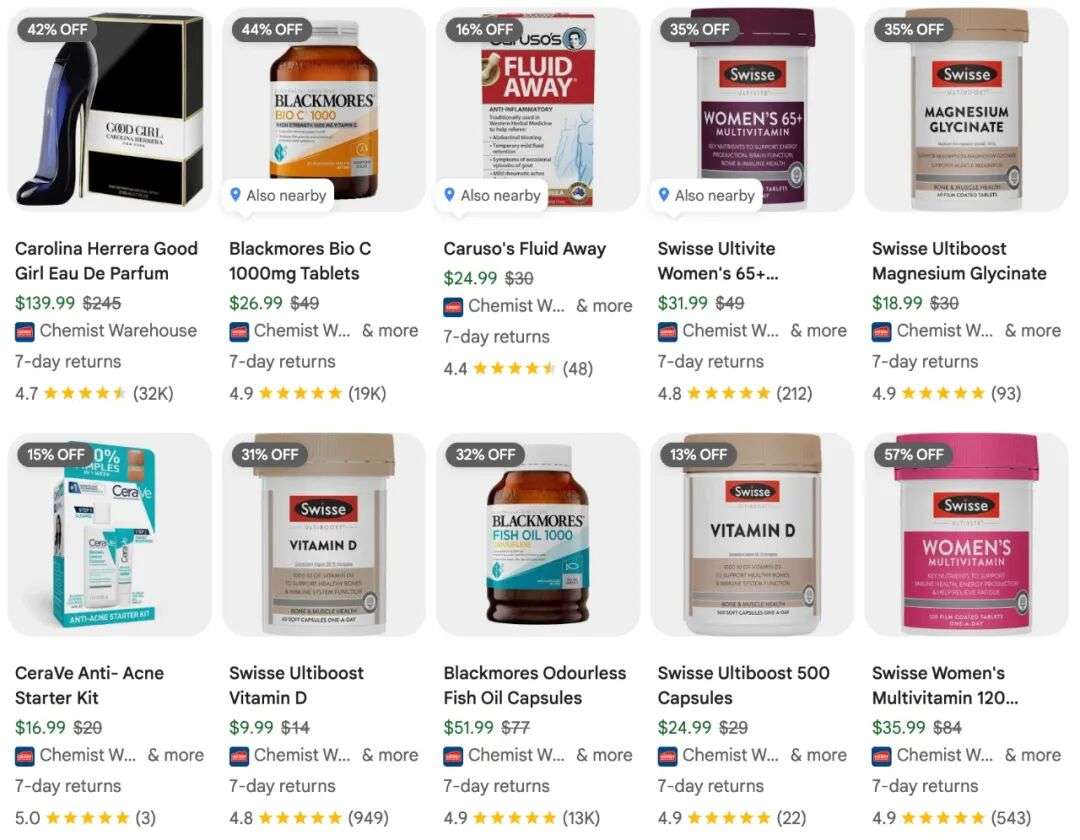Open Swisse Ultiboost 500 Capsules product image

tap(752, 534)
